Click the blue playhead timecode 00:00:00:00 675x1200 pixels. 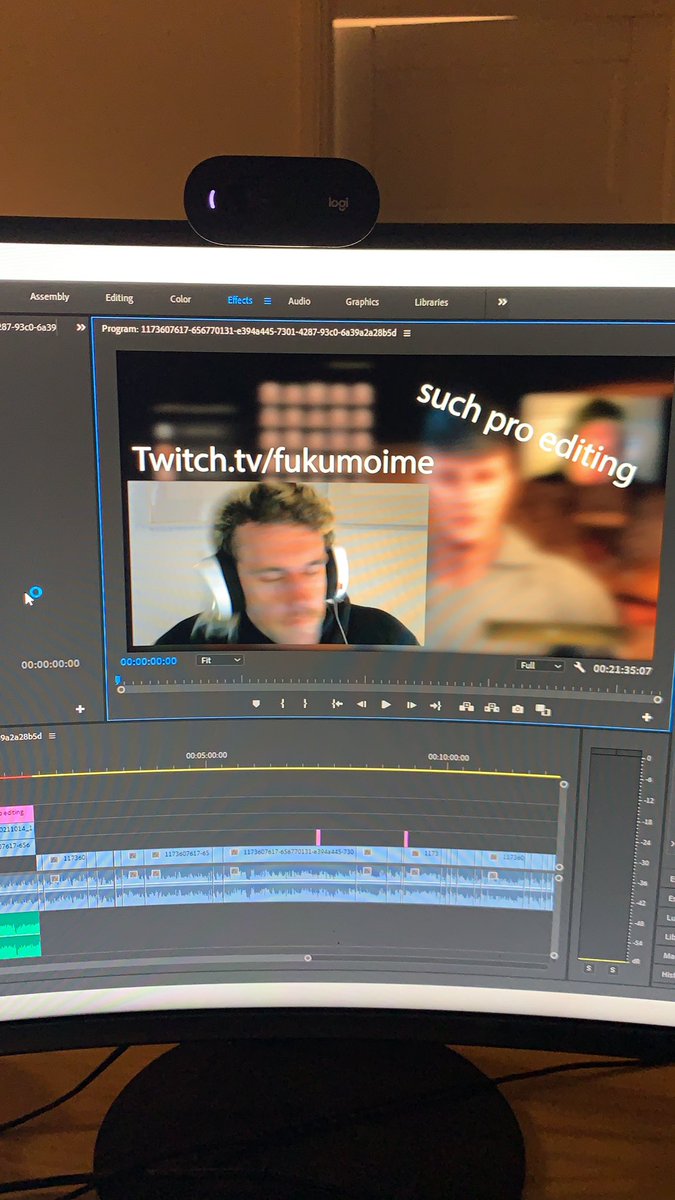click(x=149, y=661)
